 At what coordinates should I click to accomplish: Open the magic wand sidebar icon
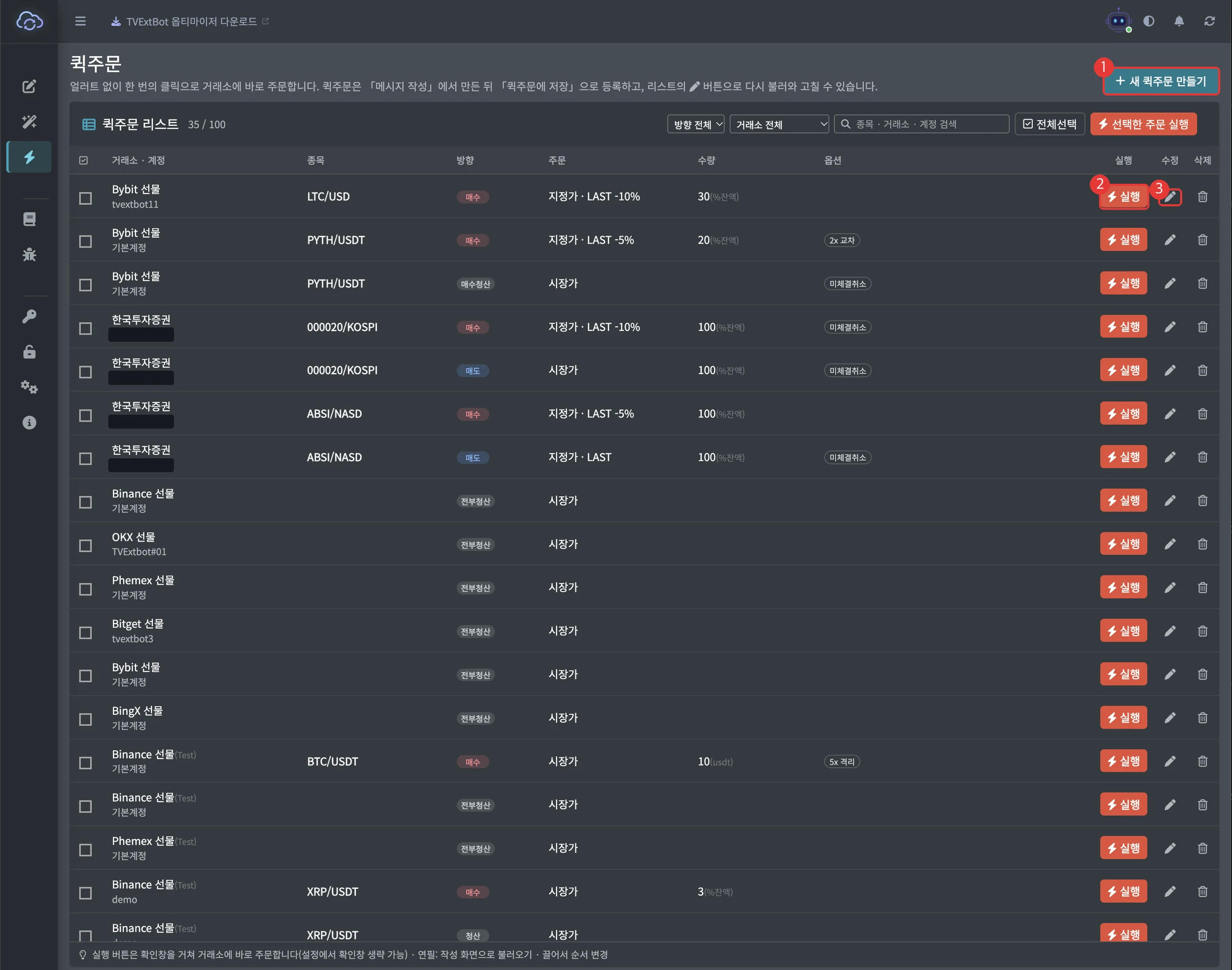point(29,122)
